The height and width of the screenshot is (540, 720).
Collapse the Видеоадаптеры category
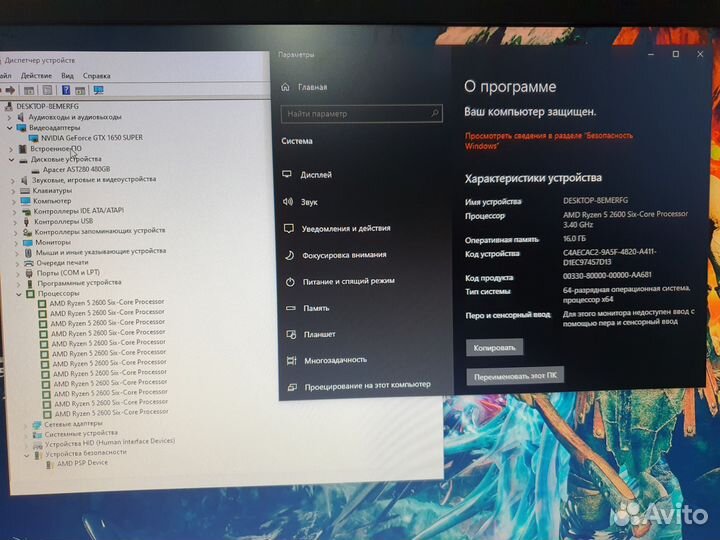pos(10,128)
